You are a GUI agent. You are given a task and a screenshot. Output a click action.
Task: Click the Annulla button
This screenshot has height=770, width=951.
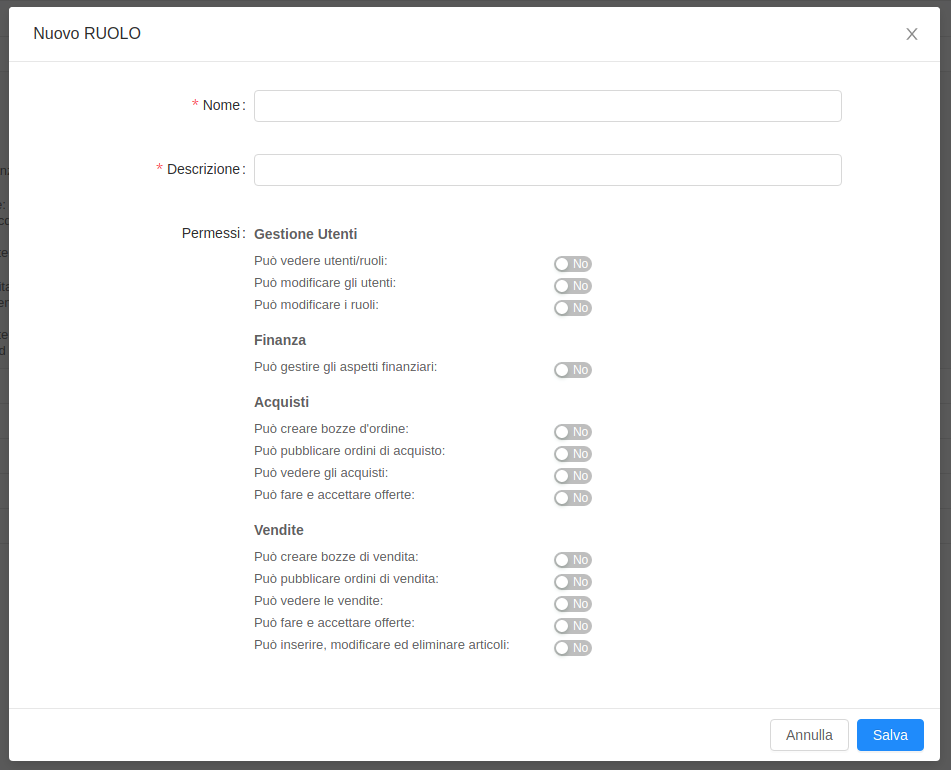[x=809, y=735]
